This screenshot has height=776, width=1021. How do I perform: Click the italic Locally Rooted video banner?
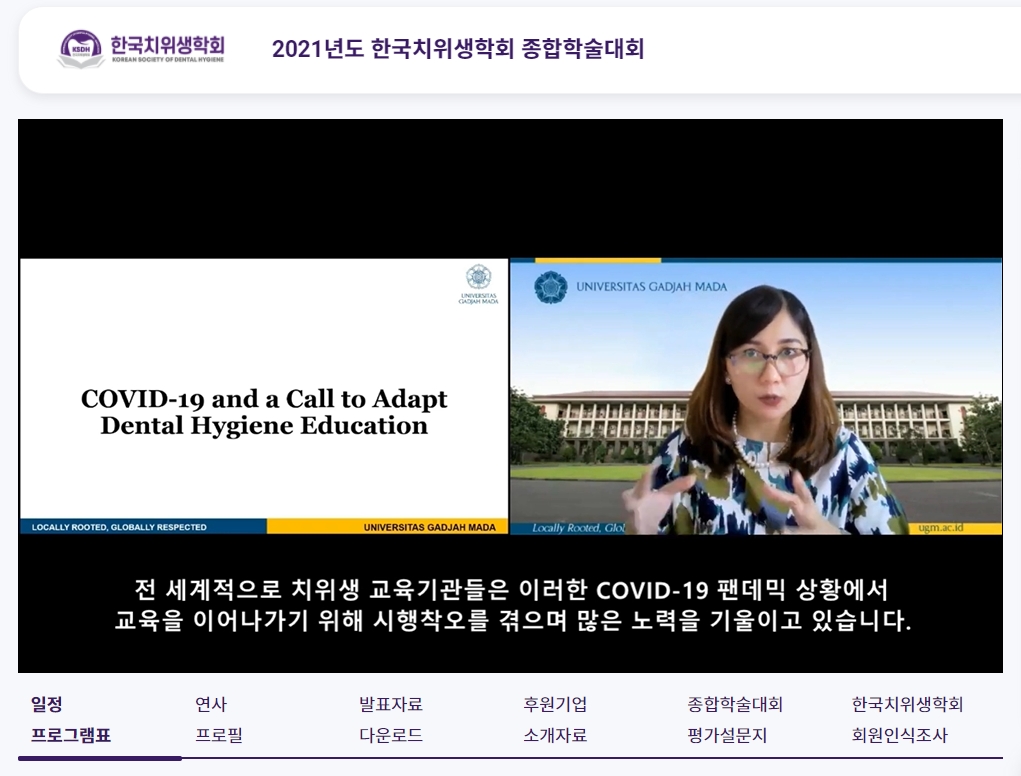567,527
